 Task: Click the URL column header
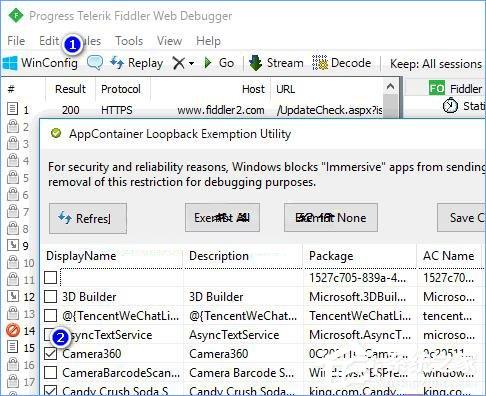pyautogui.click(x=327, y=89)
